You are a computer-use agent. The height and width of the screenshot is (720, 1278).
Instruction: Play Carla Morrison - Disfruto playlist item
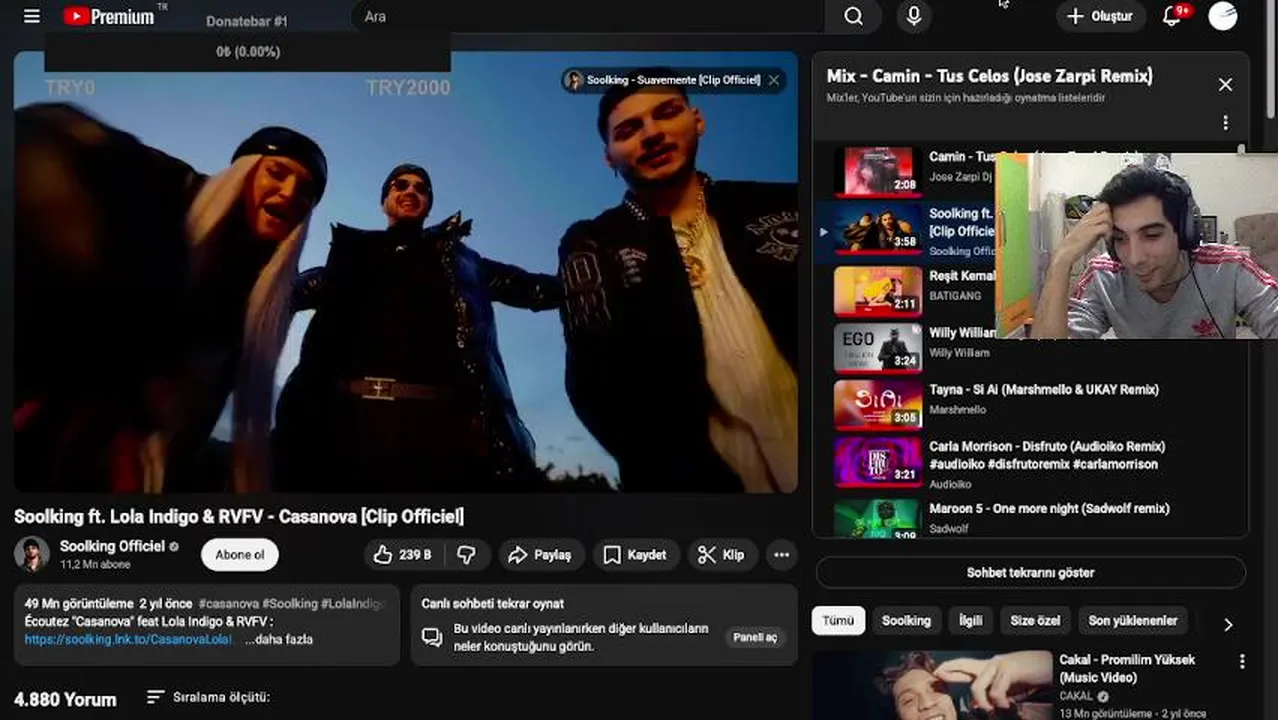[1030, 462]
